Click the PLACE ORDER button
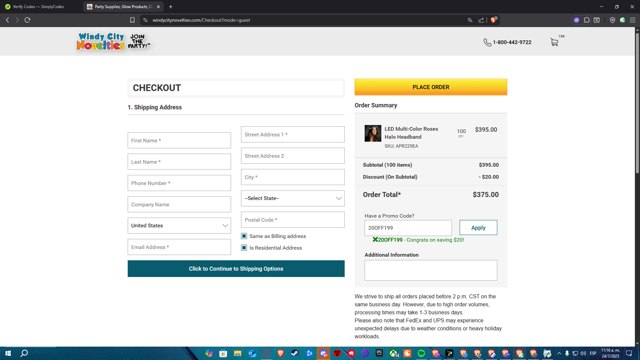 tap(431, 87)
